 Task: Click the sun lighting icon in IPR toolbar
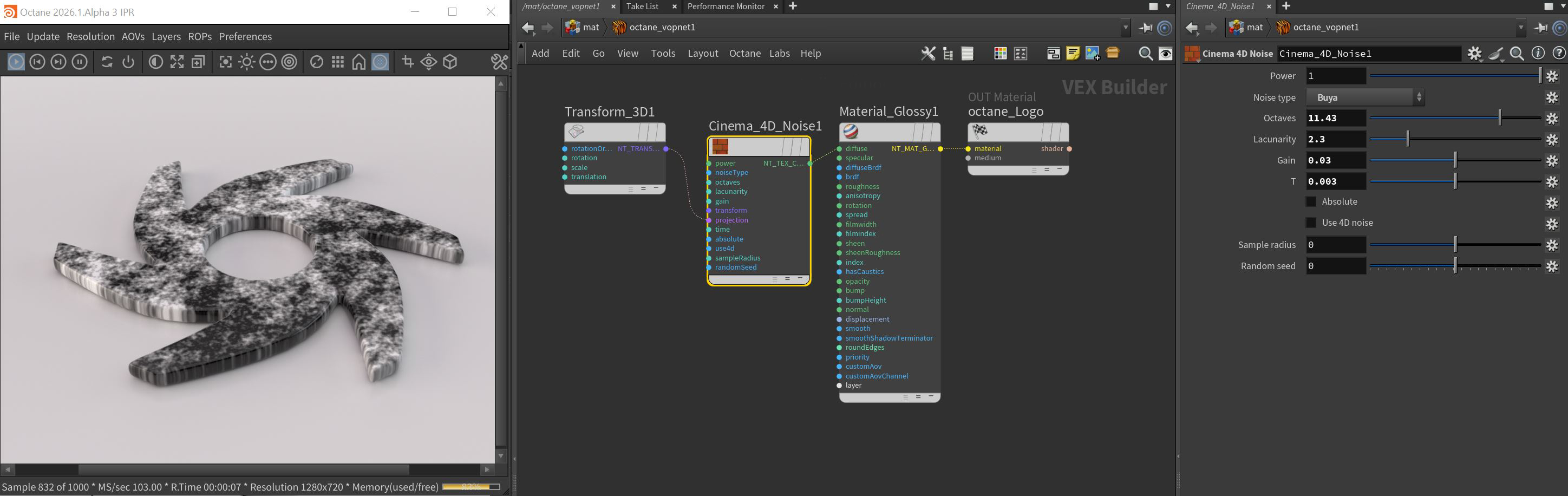click(x=246, y=62)
